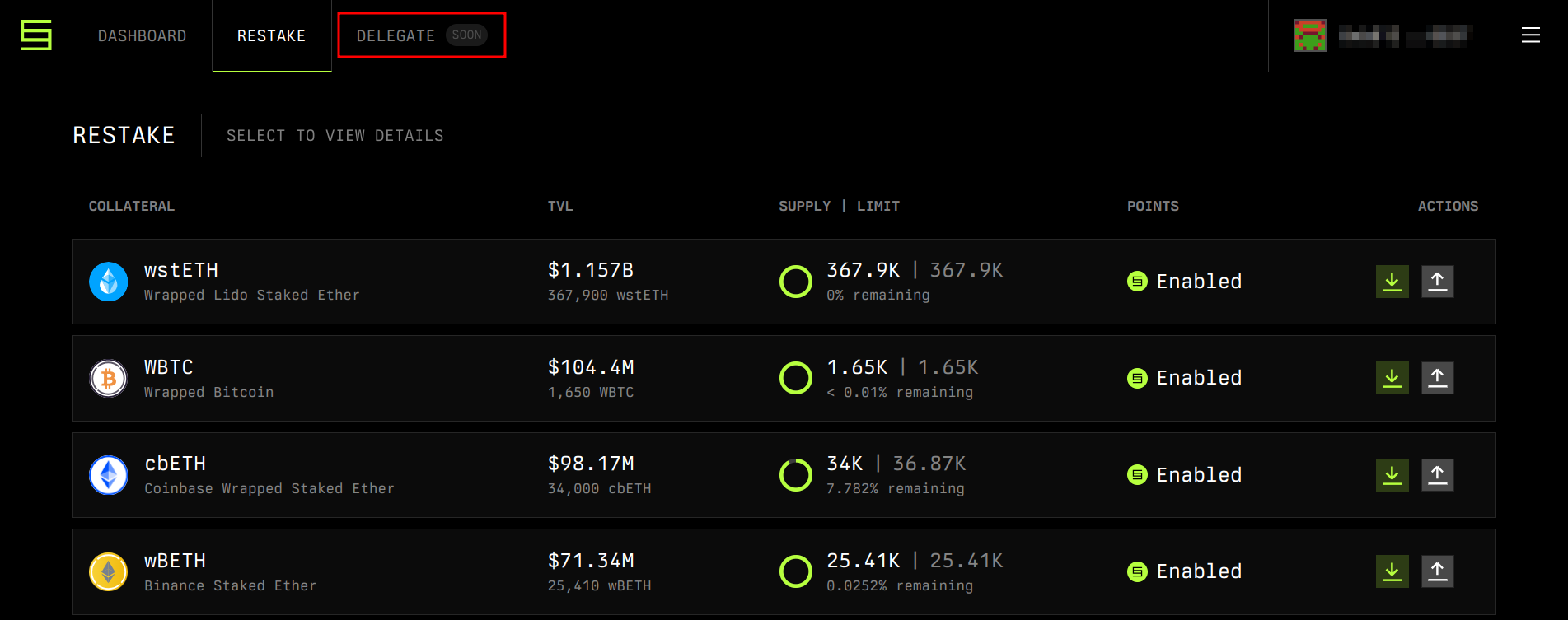Click the $71.34M TVL value

[x=591, y=561]
